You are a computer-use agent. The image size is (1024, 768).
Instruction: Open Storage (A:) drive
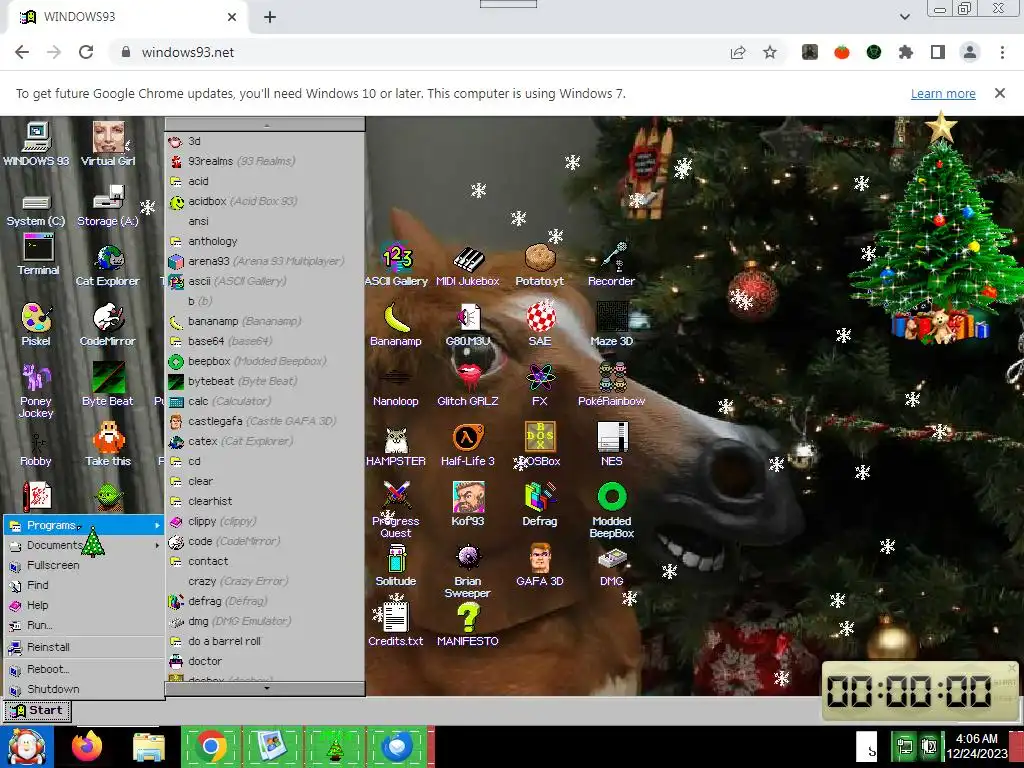108,206
